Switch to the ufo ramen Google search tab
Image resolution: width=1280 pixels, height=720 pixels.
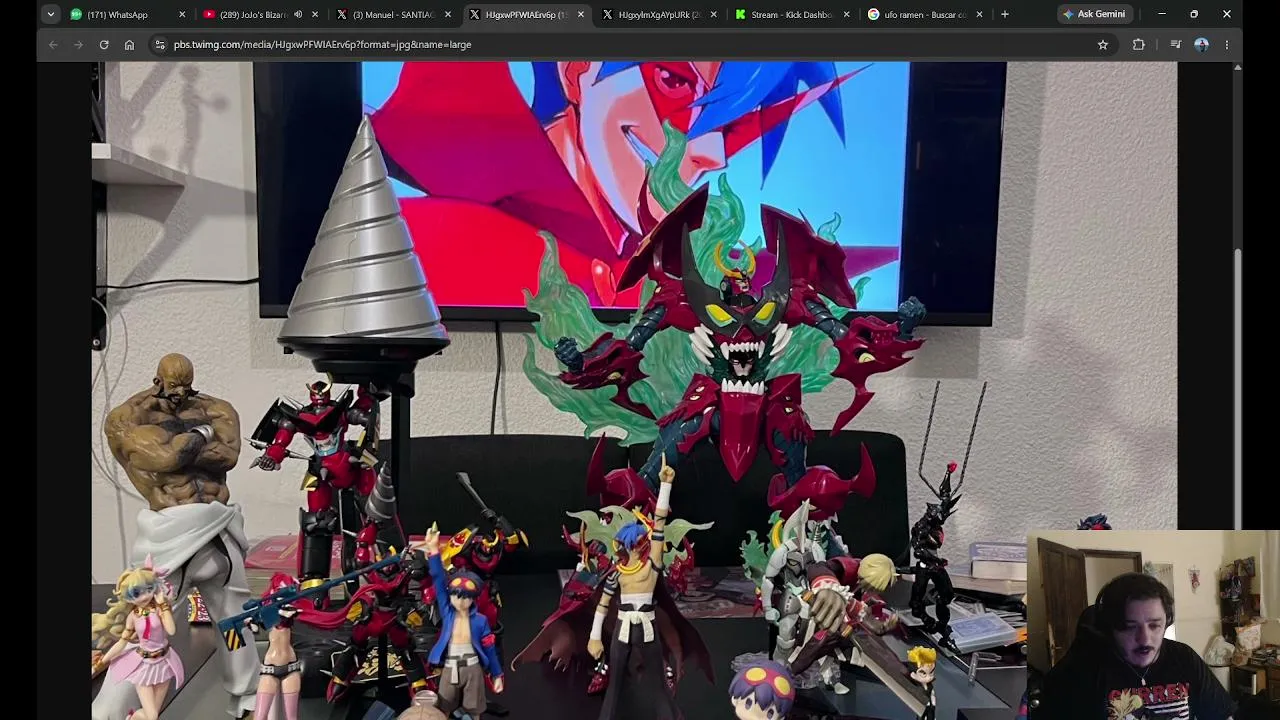[x=925, y=14]
